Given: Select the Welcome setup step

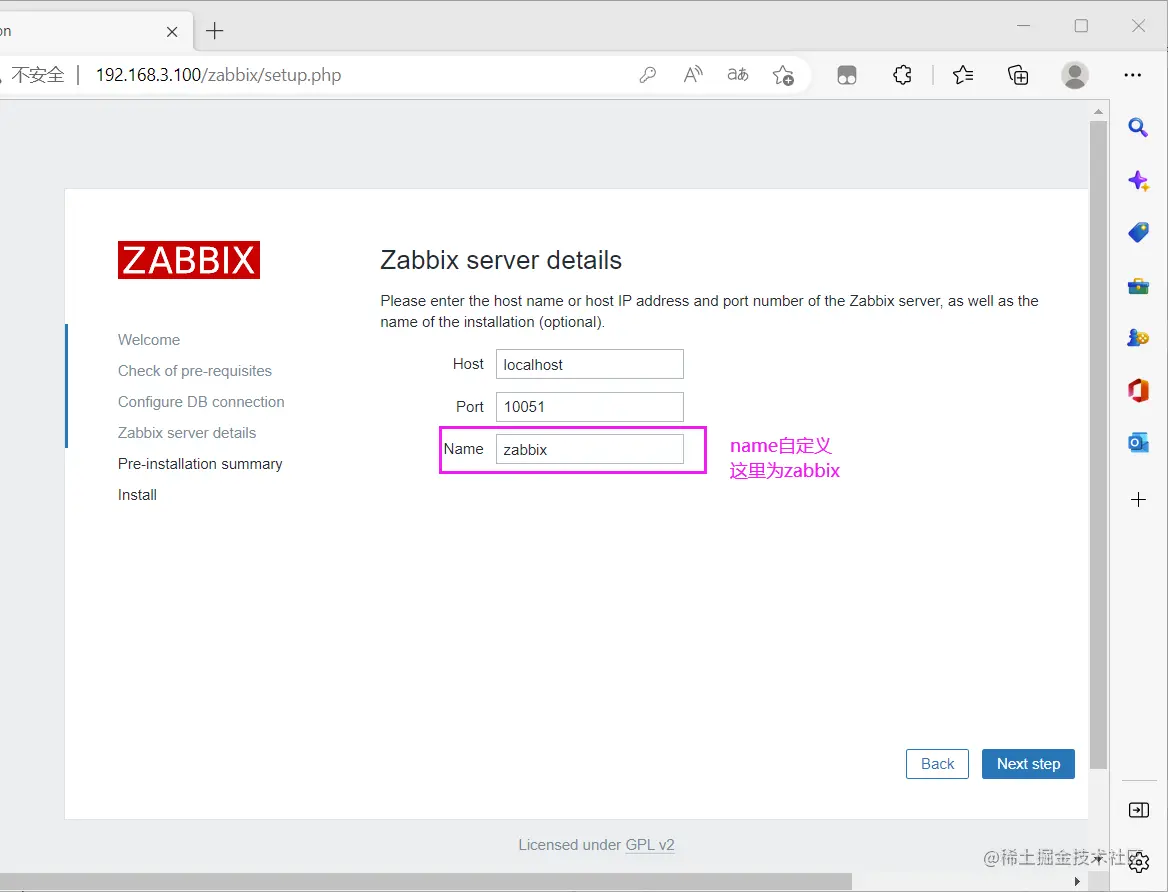Looking at the screenshot, I should tap(149, 340).
